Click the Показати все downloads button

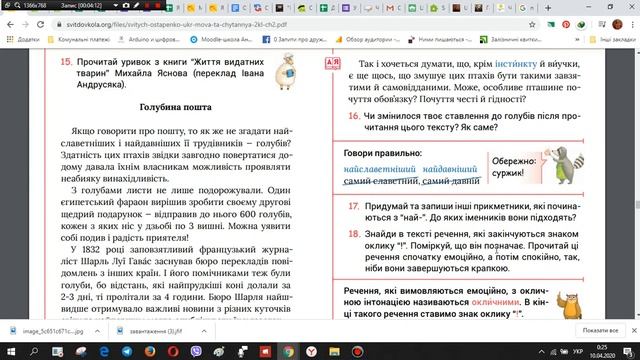pyautogui.click(x=600, y=331)
